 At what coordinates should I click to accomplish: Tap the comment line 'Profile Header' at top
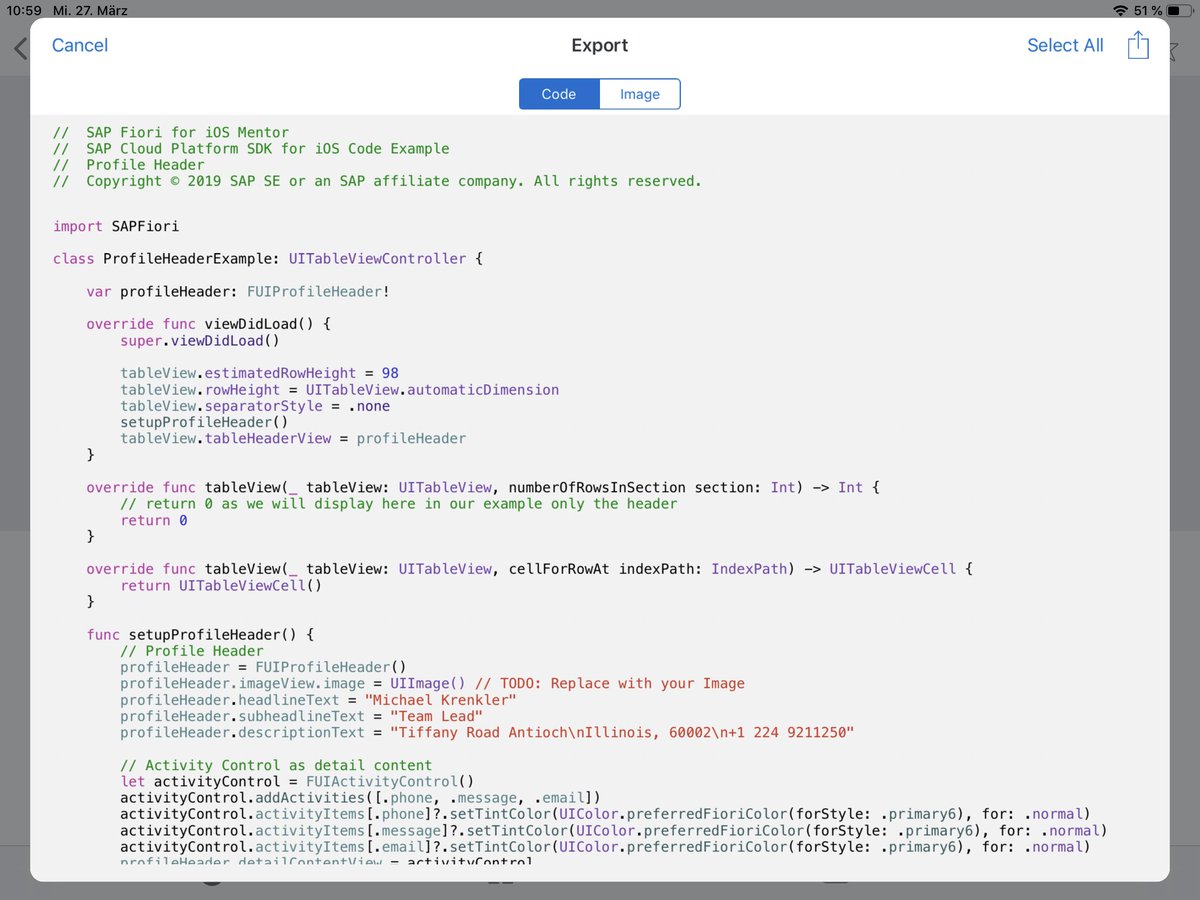tap(129, 165)
